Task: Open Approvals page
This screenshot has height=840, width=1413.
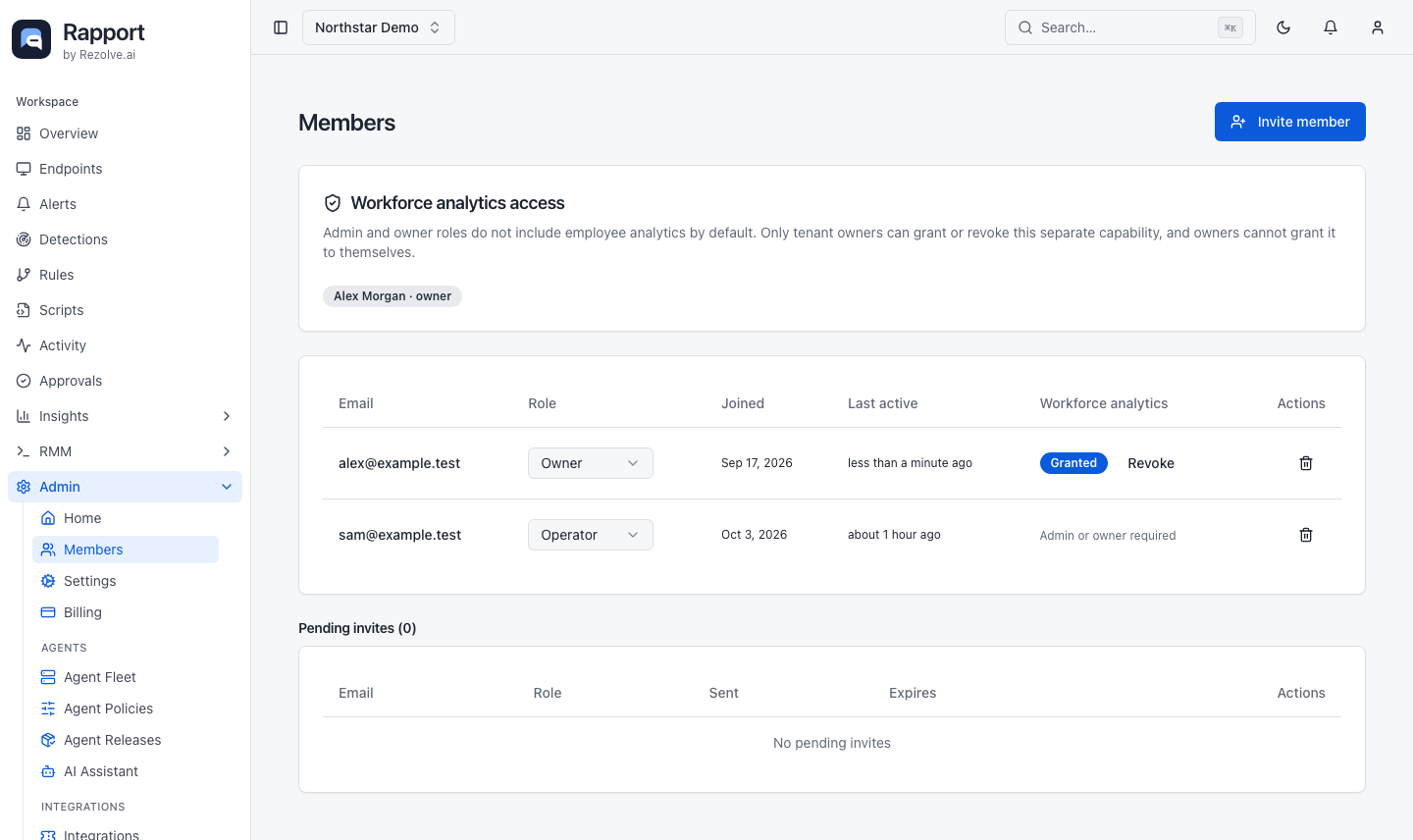Action: click(125, 381)
